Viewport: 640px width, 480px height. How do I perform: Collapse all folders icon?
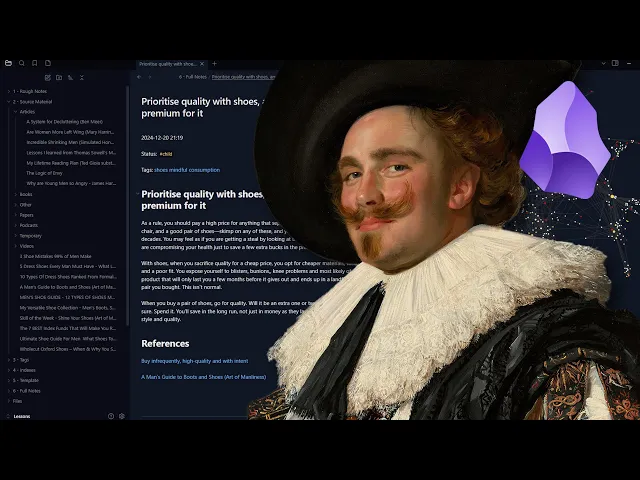[x=82, y=78]
